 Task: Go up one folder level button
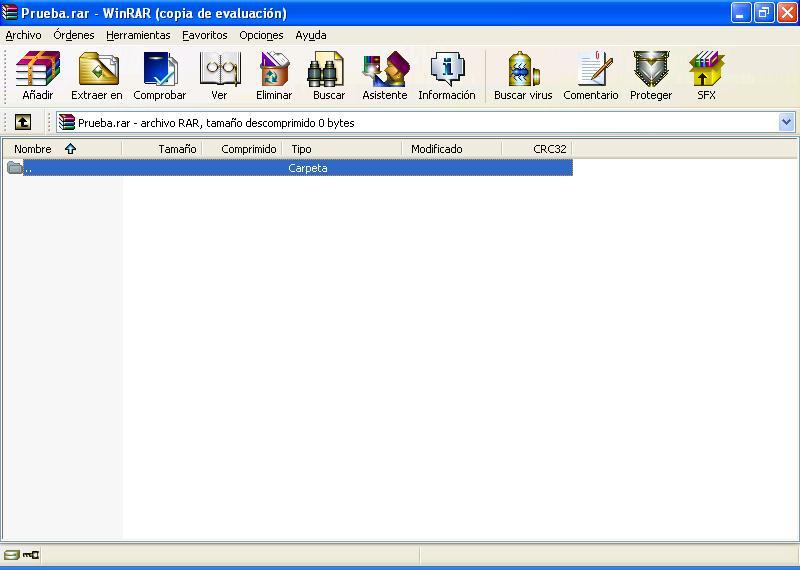click(23, 122)
